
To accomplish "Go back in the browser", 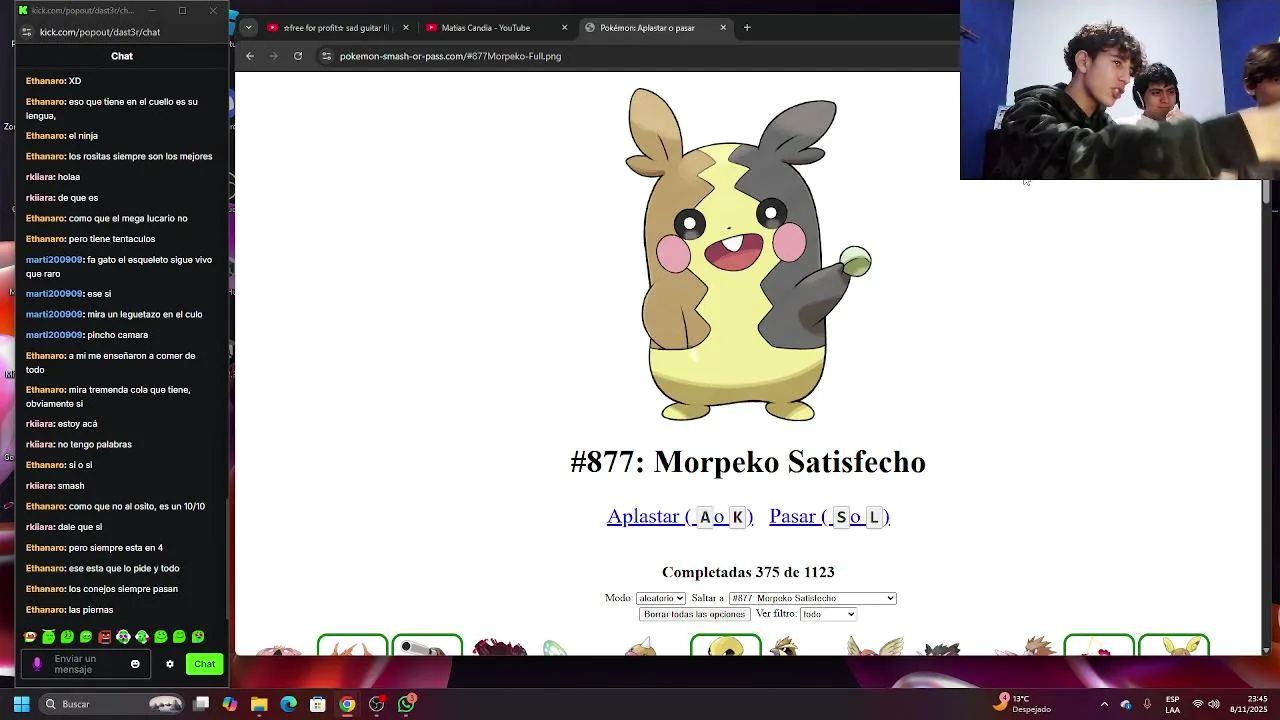I will (250, 56).
